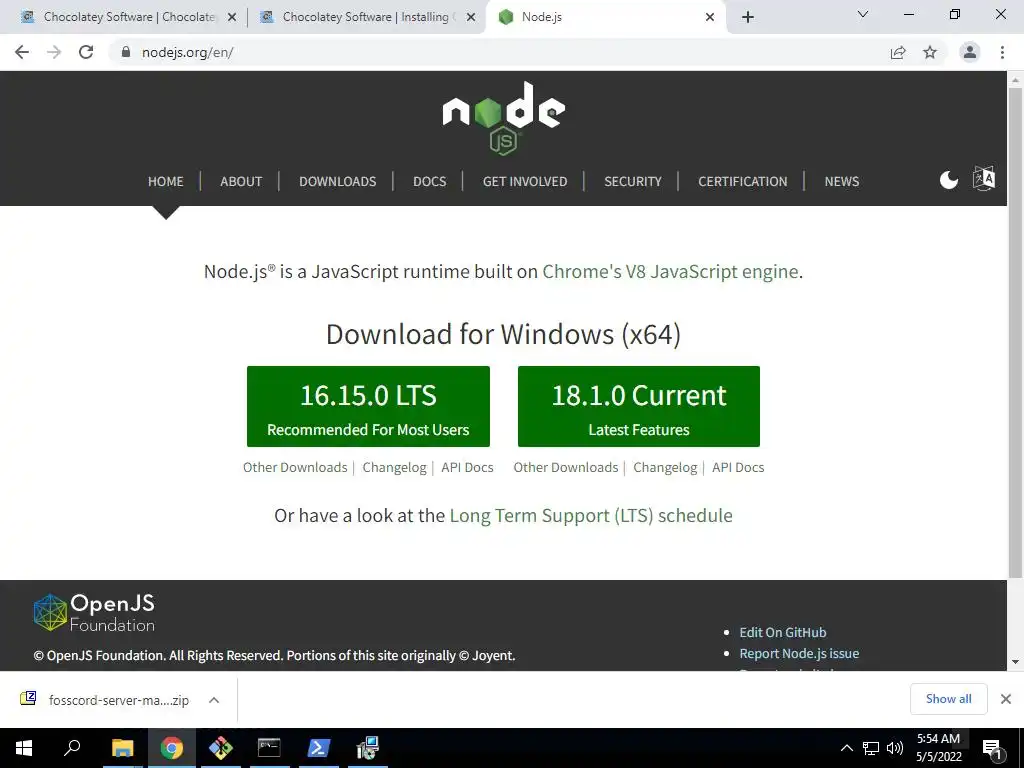This screenshot has width=1024, height=768.
Task: Follow Chrome's V8 JavaScript engine link
Action: tap(670, 272)
